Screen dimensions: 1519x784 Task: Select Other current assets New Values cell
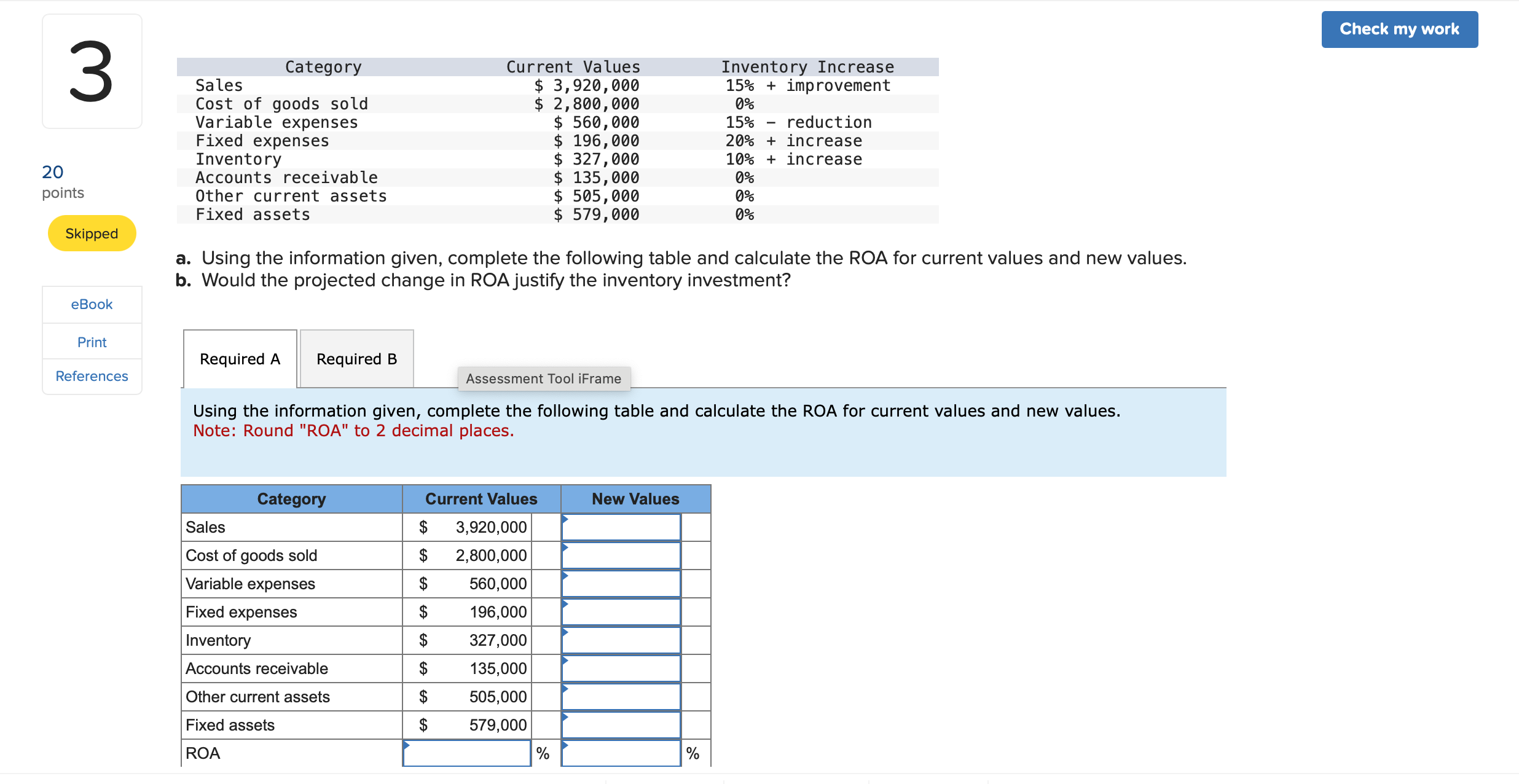click(x=621, y=697)
